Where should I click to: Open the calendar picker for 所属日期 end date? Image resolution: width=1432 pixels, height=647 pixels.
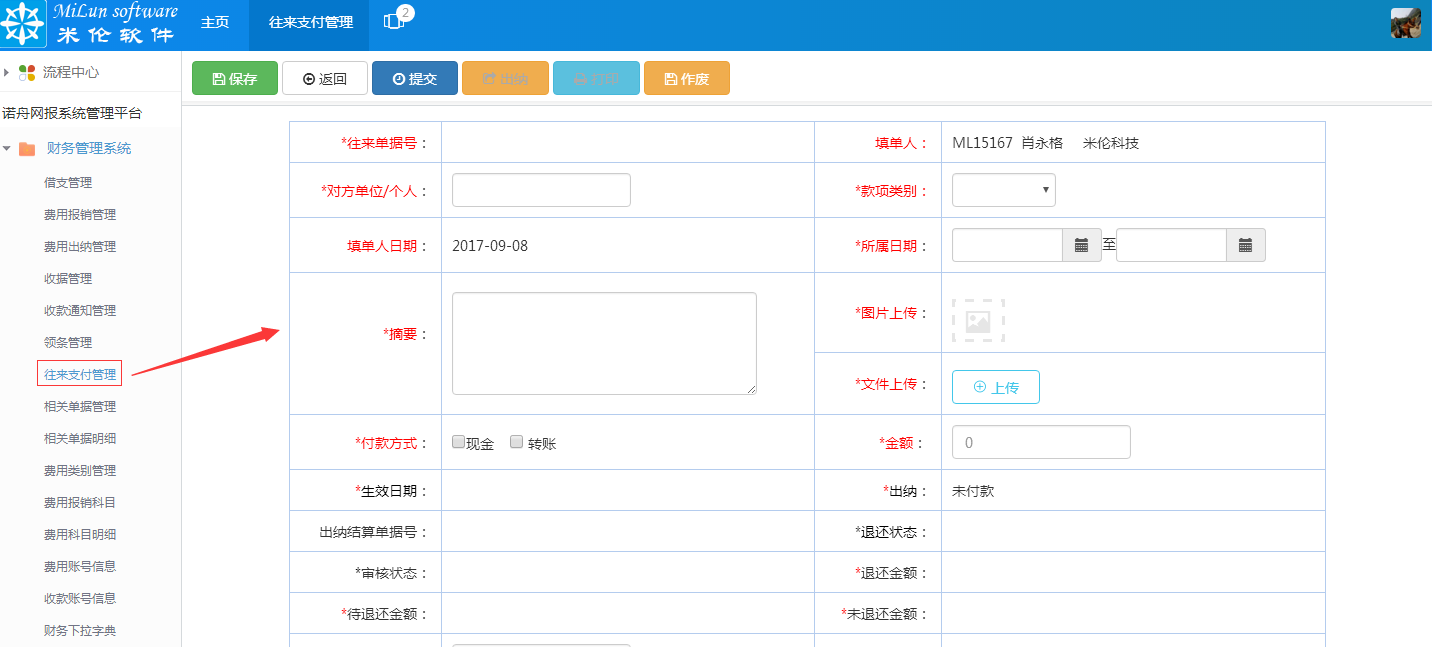pos(1246,244)
